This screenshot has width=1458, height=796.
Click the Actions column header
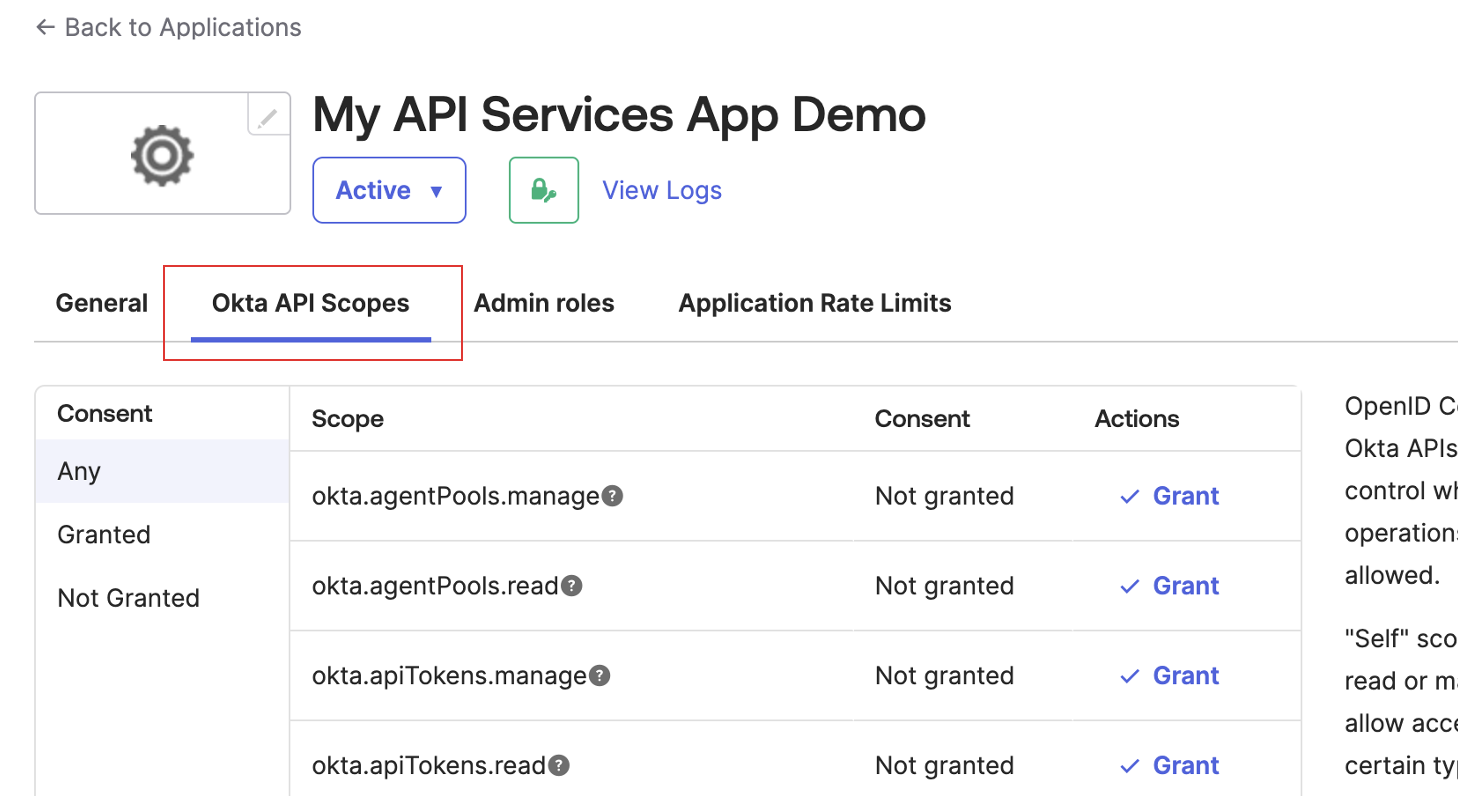[x=1137, y=419]
